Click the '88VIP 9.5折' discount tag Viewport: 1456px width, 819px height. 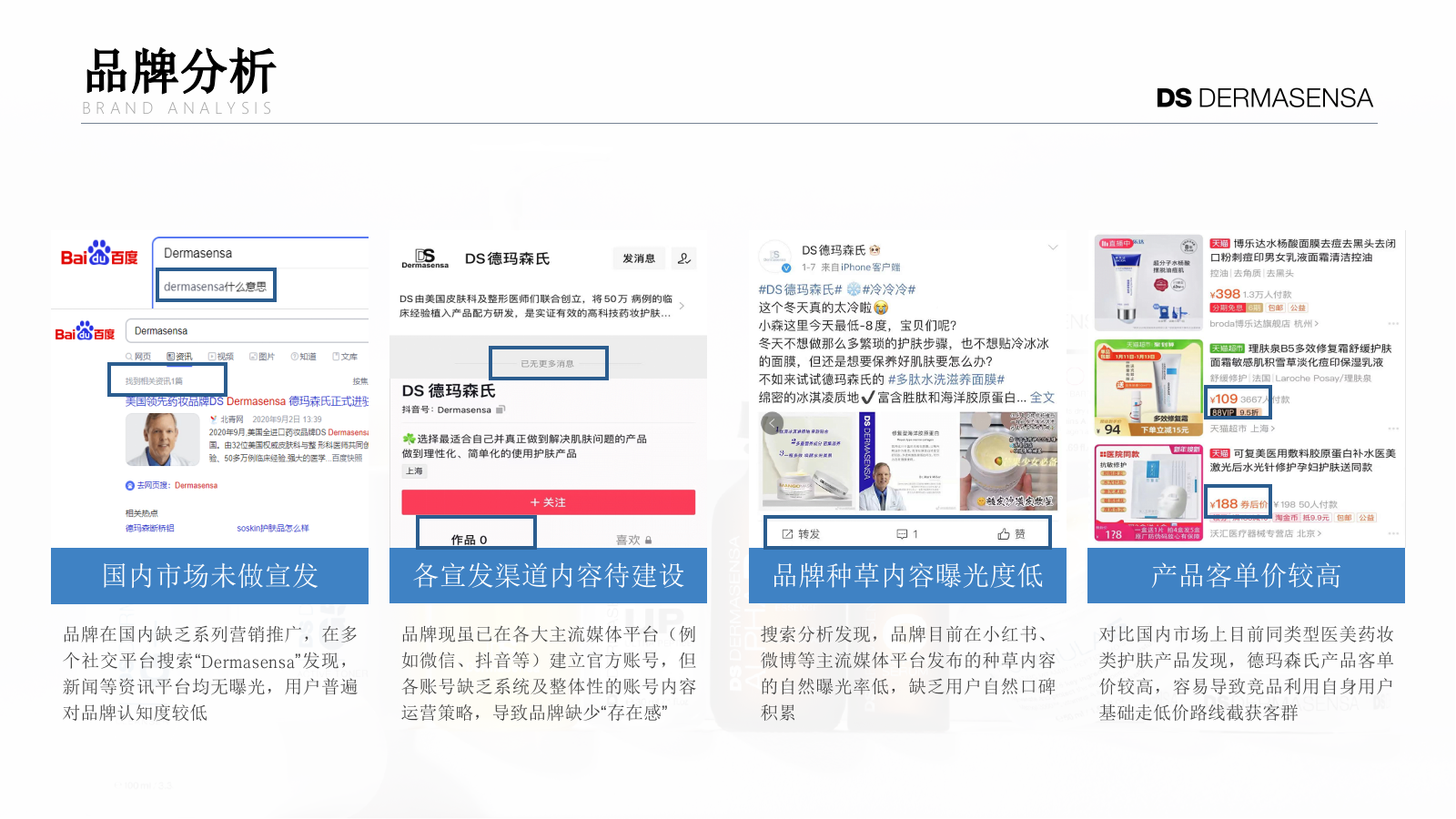(1236, 412)
